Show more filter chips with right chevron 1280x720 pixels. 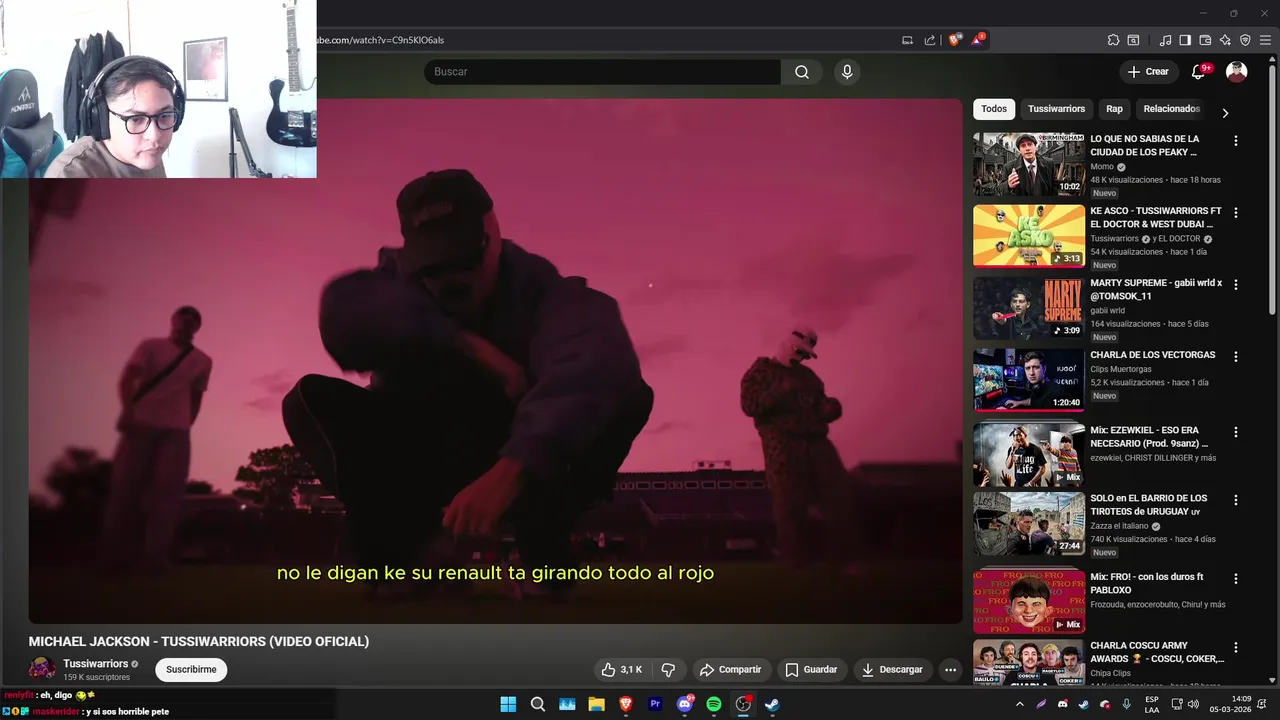tap(1225, 113)
